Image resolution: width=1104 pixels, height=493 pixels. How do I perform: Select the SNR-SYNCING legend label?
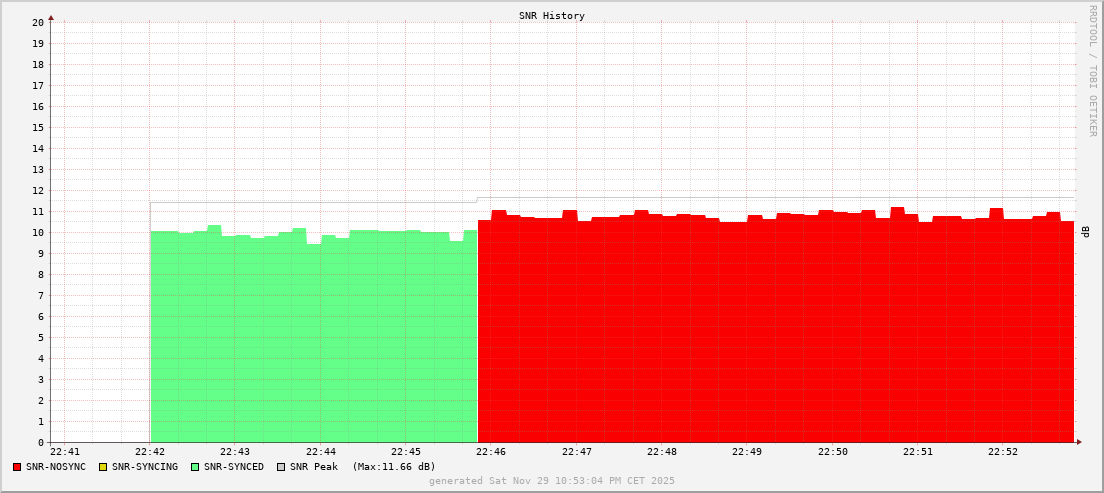click(145, 467)
